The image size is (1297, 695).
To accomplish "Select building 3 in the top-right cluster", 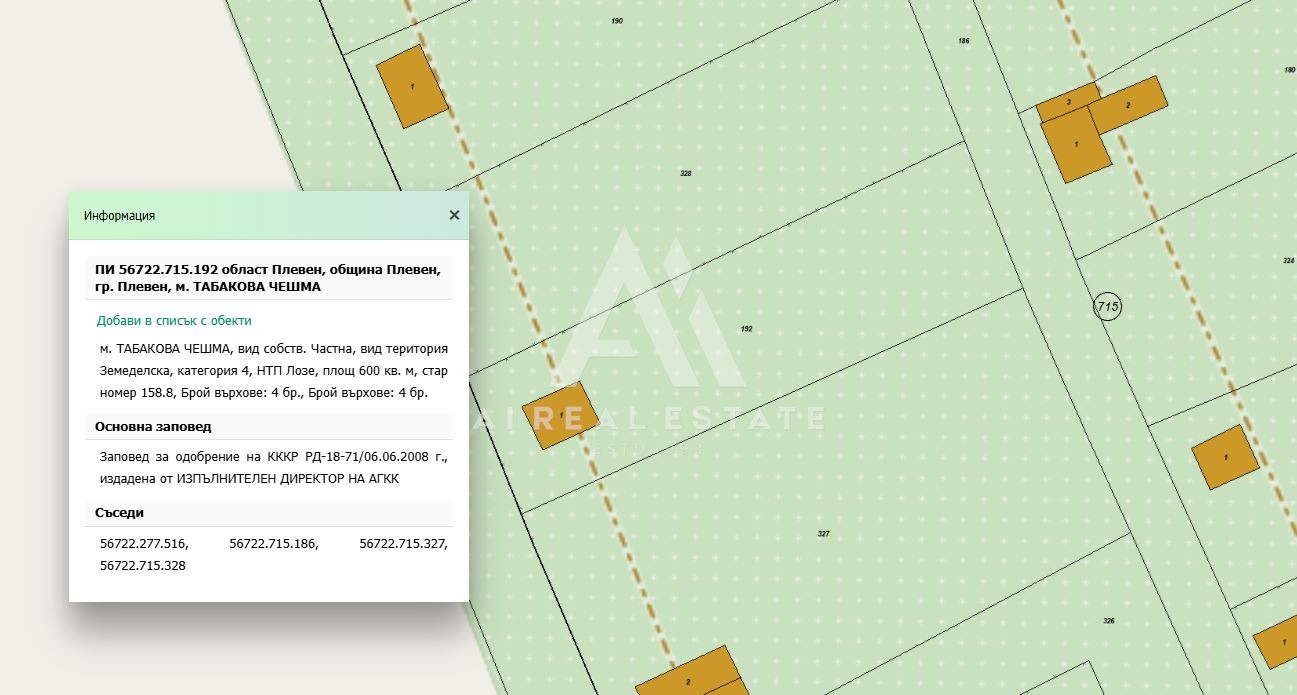I will 1068,104.
